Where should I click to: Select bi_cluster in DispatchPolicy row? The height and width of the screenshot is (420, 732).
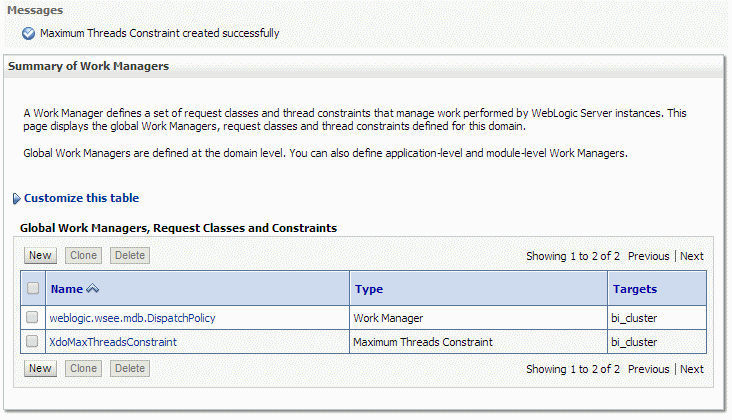pyautogui.click(x=634, y=318)
